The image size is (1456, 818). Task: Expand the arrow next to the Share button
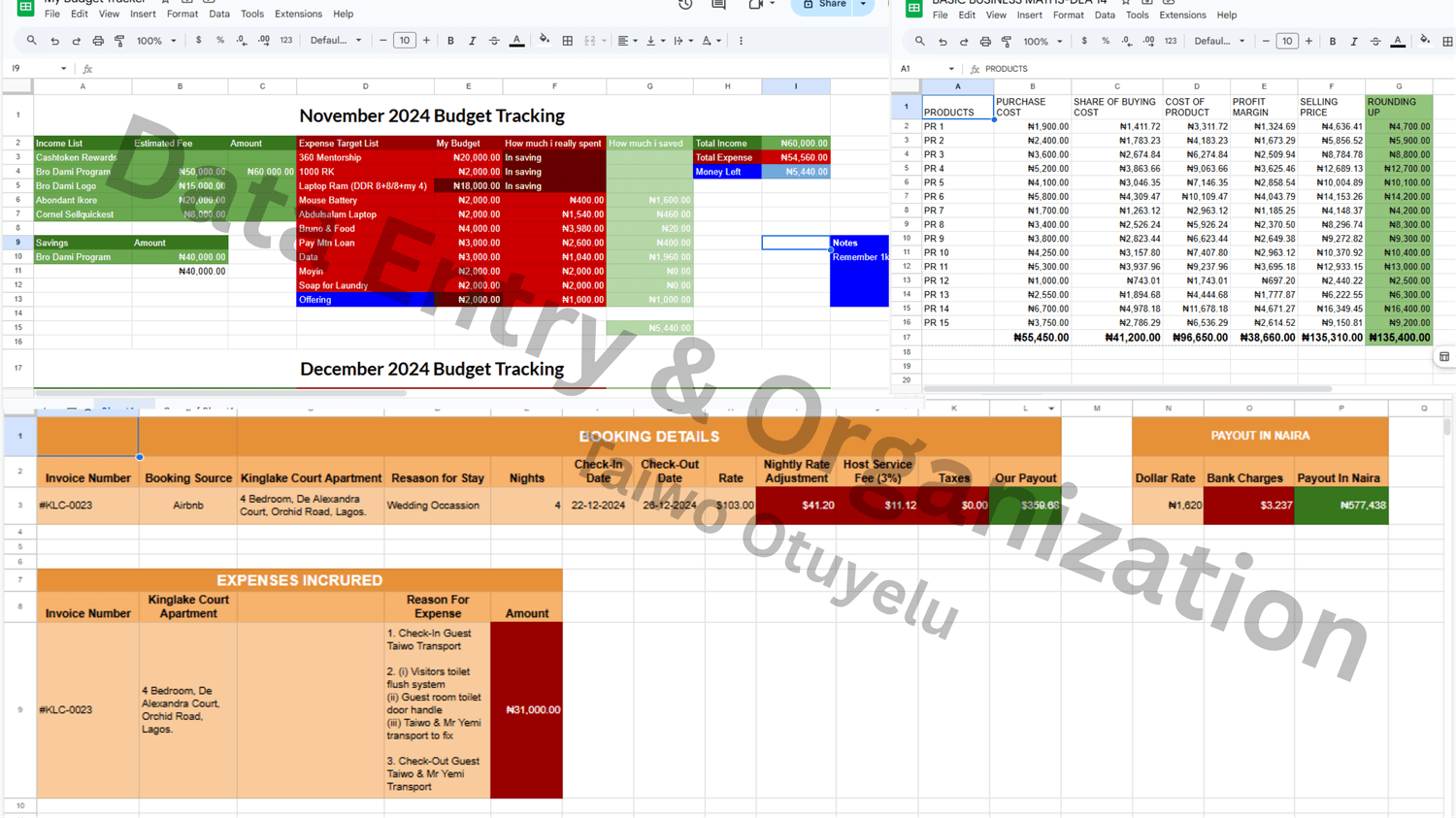[863, 5]
